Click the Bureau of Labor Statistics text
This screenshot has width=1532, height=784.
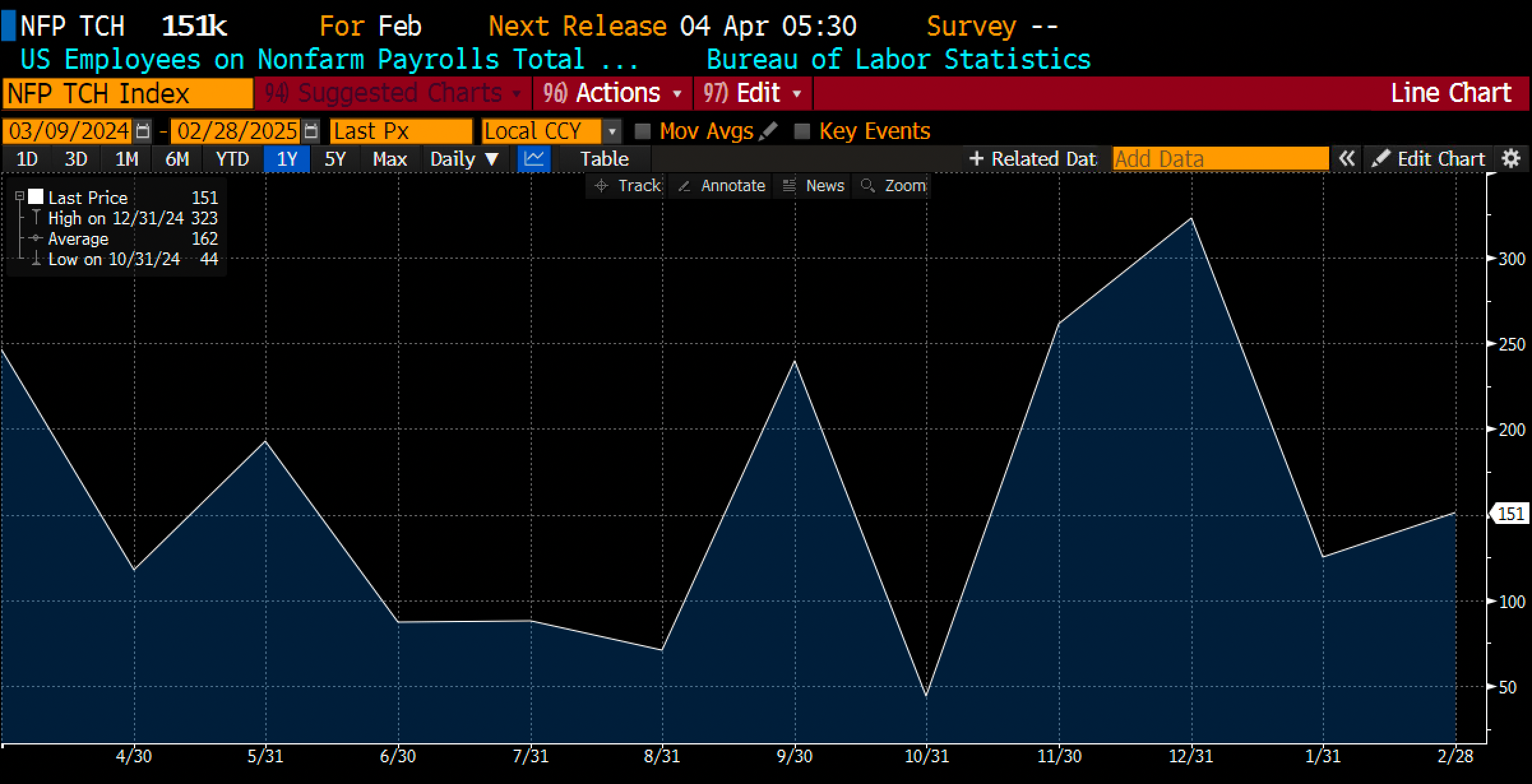click(898, 59)
